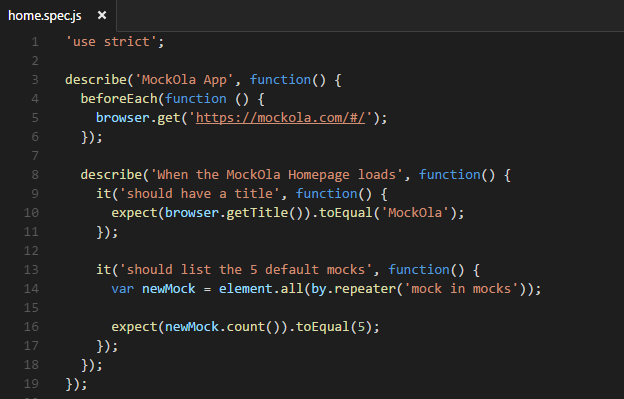The height and width of the screenshot is (399, 624).
Task: Click 'When the MockOla Homepage loads' string
Action: pyautogui.click(x=277, y=175)
